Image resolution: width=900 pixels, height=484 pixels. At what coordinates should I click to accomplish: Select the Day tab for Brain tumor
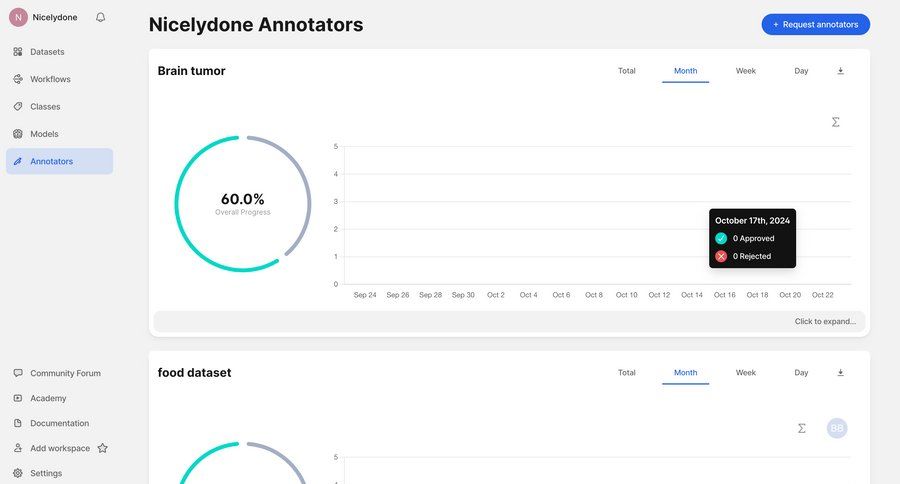coord(801,71)
